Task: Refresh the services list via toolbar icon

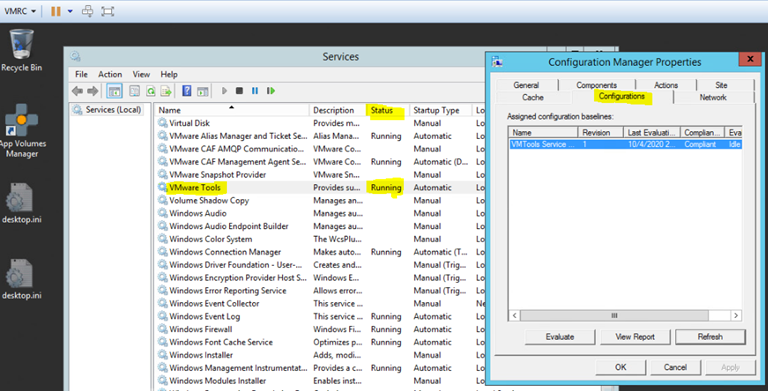Action: [x=151, y=91]
